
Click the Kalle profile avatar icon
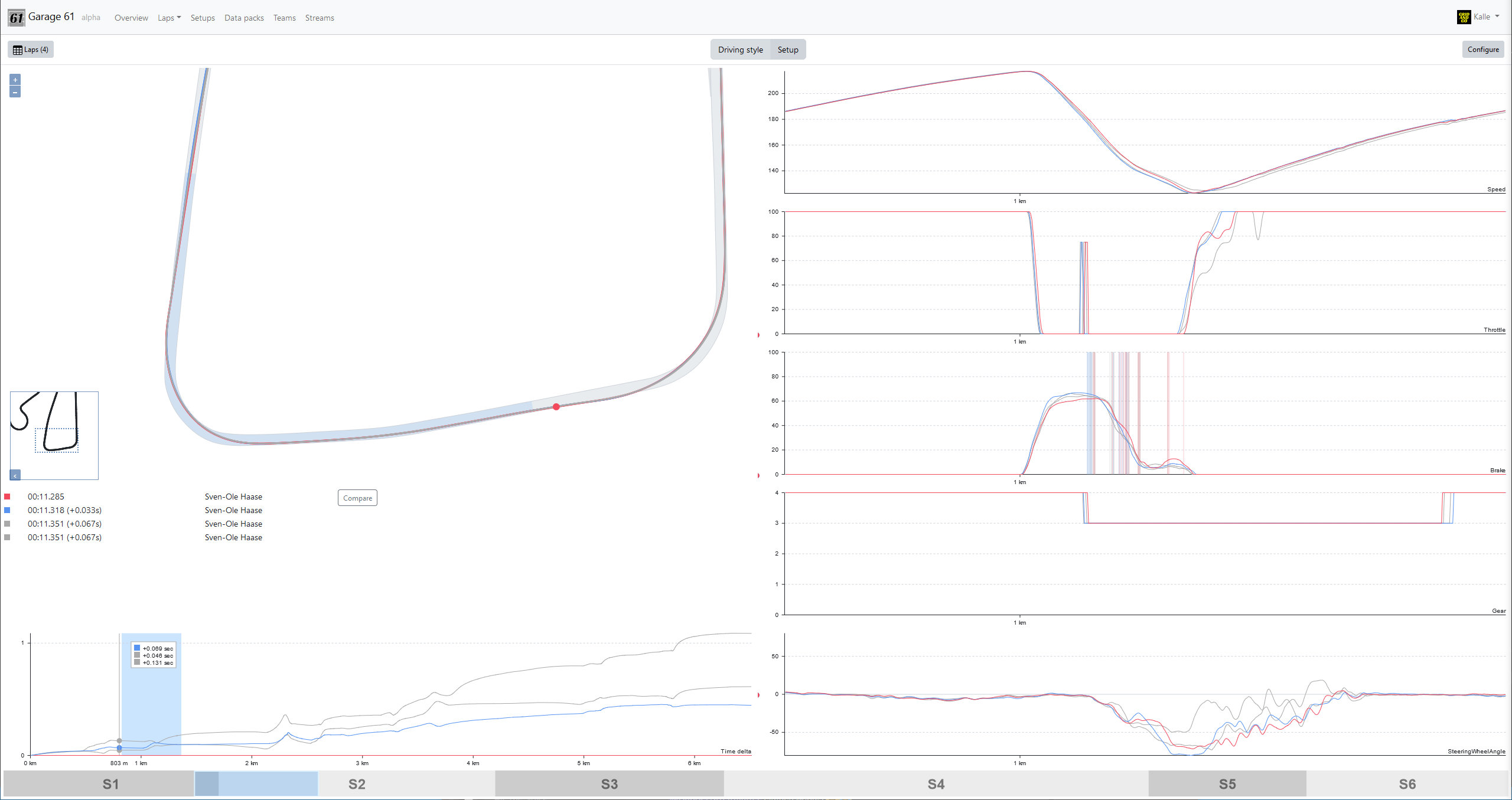pyautogui.click(x=1463, y=17)
